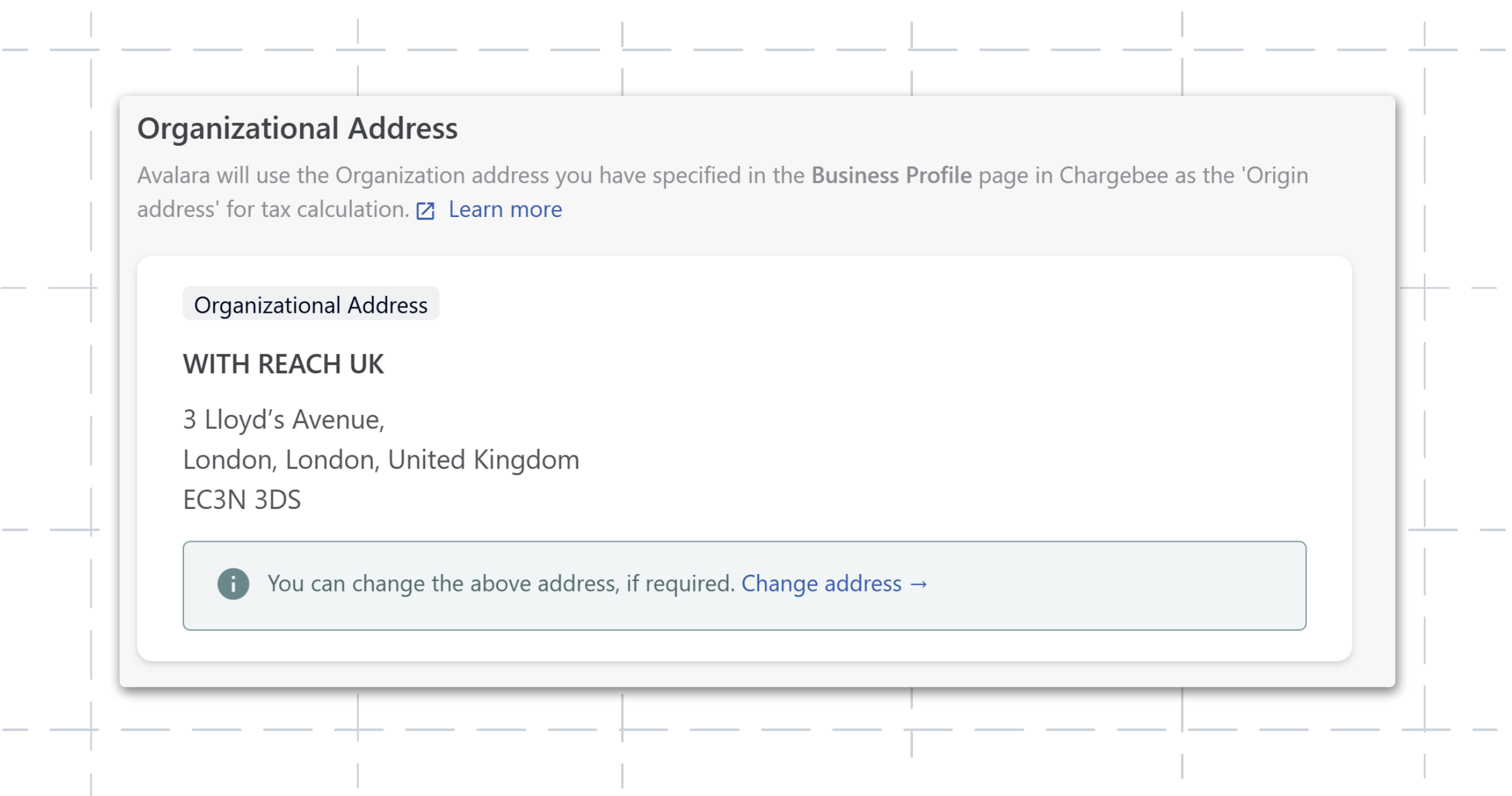
Task: Click the external link icon beside Learn more
Action: (x=426, y=211)
